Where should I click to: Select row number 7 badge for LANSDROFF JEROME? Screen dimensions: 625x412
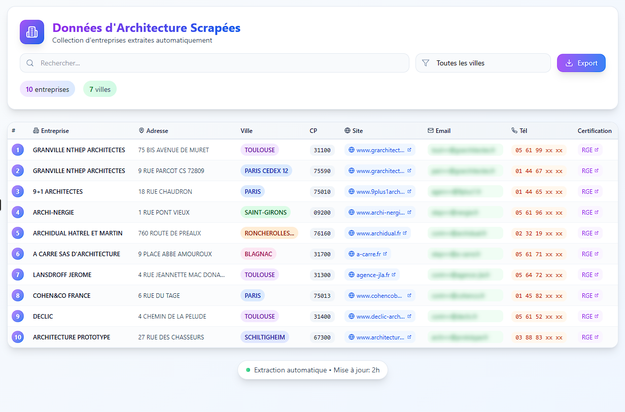[17, 275]
